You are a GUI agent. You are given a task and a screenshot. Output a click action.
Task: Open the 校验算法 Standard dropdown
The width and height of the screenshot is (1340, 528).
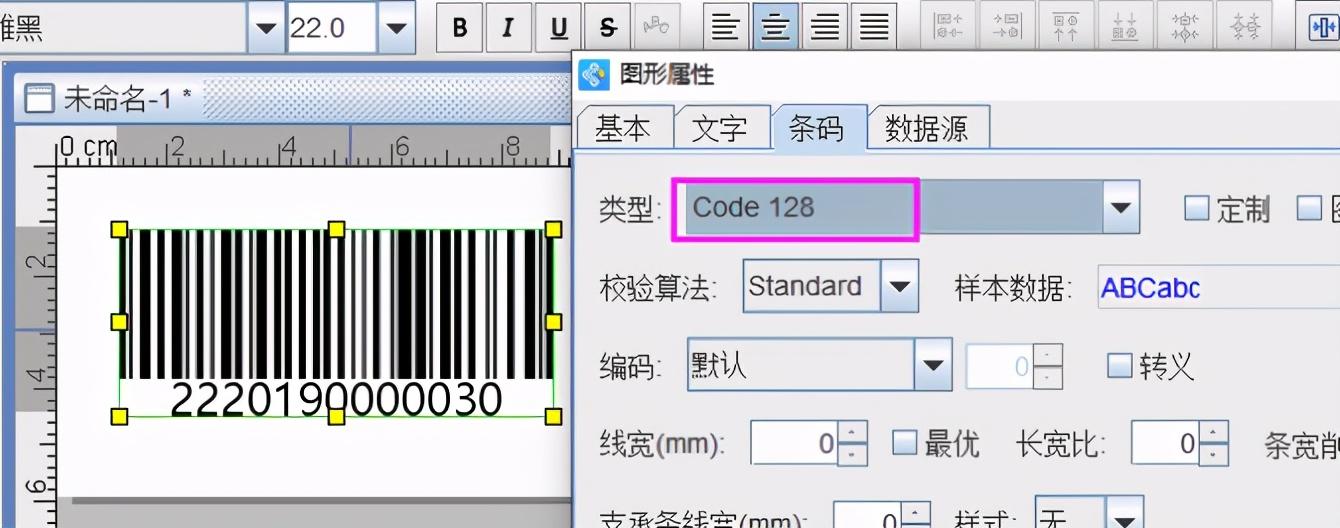click(x=901, y=286)
